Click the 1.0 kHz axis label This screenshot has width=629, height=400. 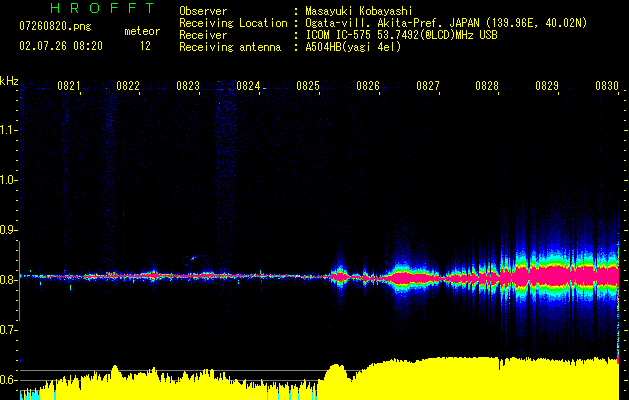point(8,180)
